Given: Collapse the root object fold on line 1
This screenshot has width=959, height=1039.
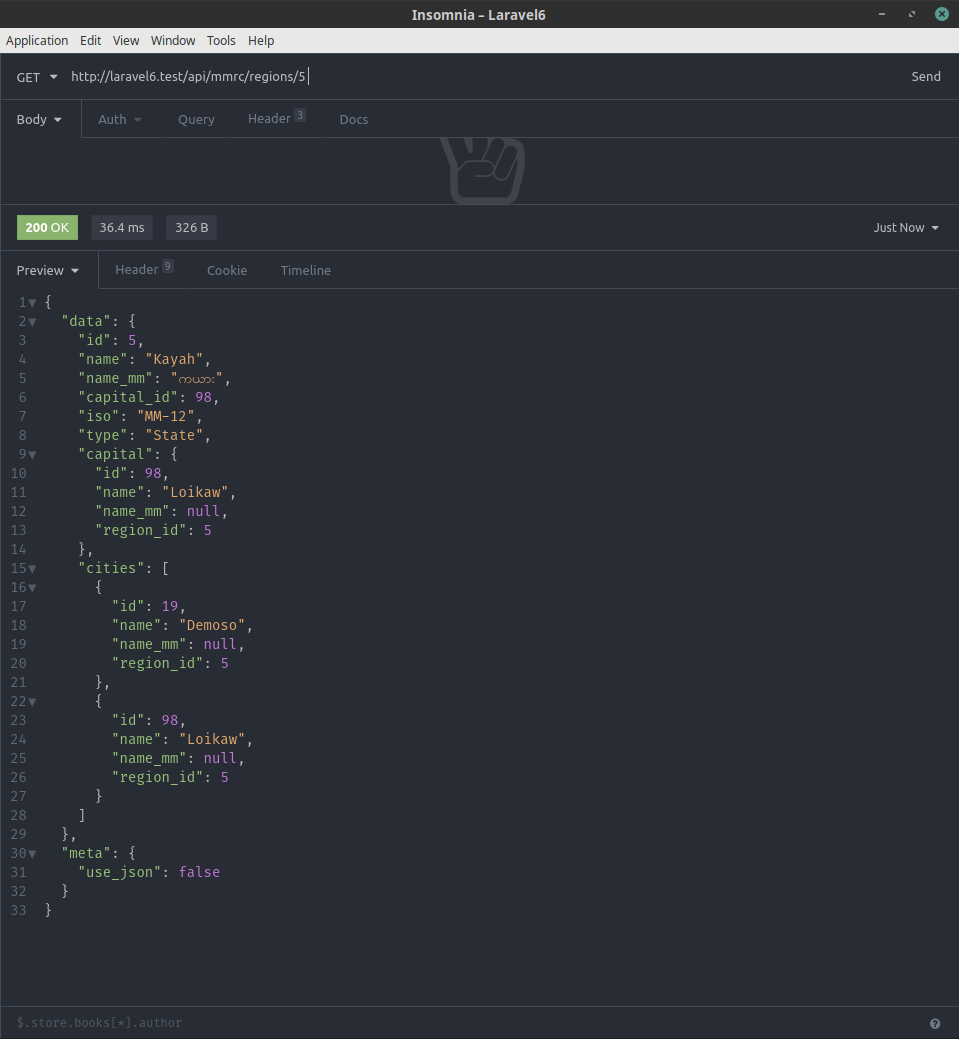Looking at the screenshot, I should (32, 303).
